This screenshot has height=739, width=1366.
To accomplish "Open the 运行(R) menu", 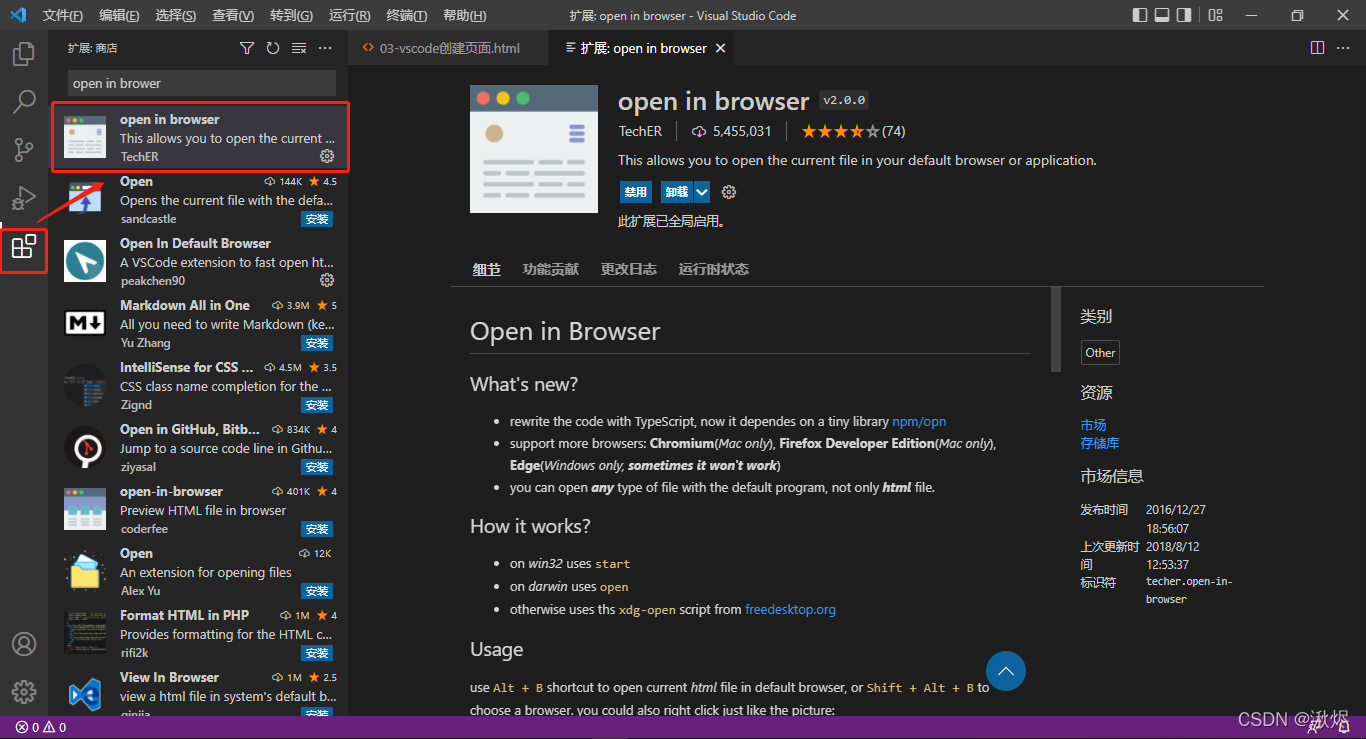I will click(x=349, y=15).
